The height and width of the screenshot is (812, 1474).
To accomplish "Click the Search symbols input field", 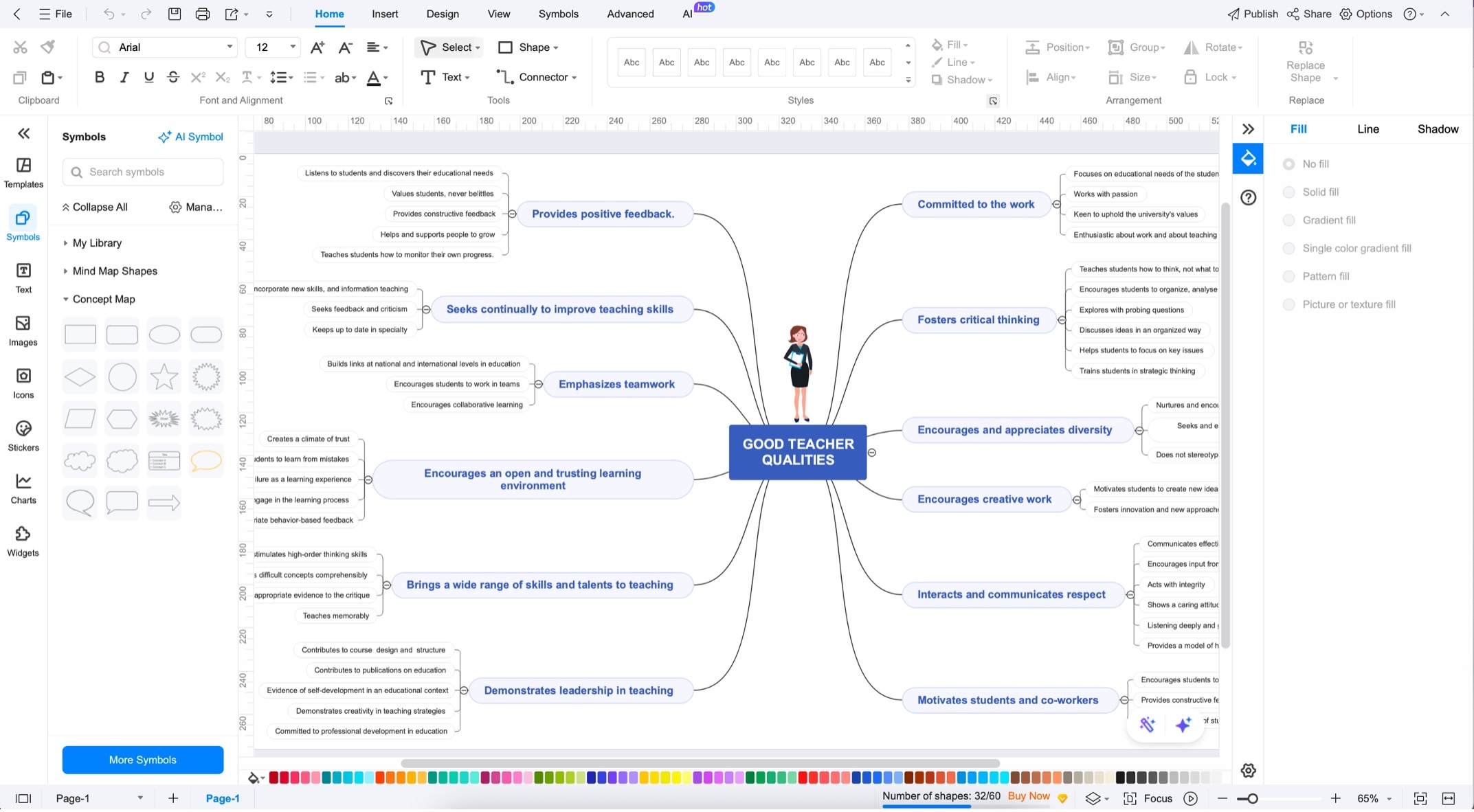I will click(x=143, y=172).
